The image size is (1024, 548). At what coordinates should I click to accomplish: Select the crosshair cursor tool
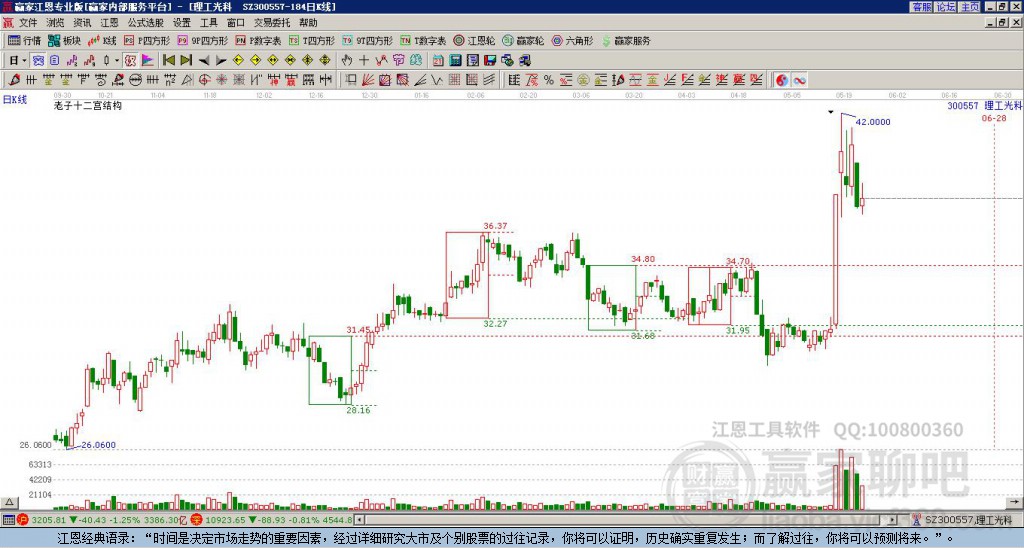click(x=364, y=61)
